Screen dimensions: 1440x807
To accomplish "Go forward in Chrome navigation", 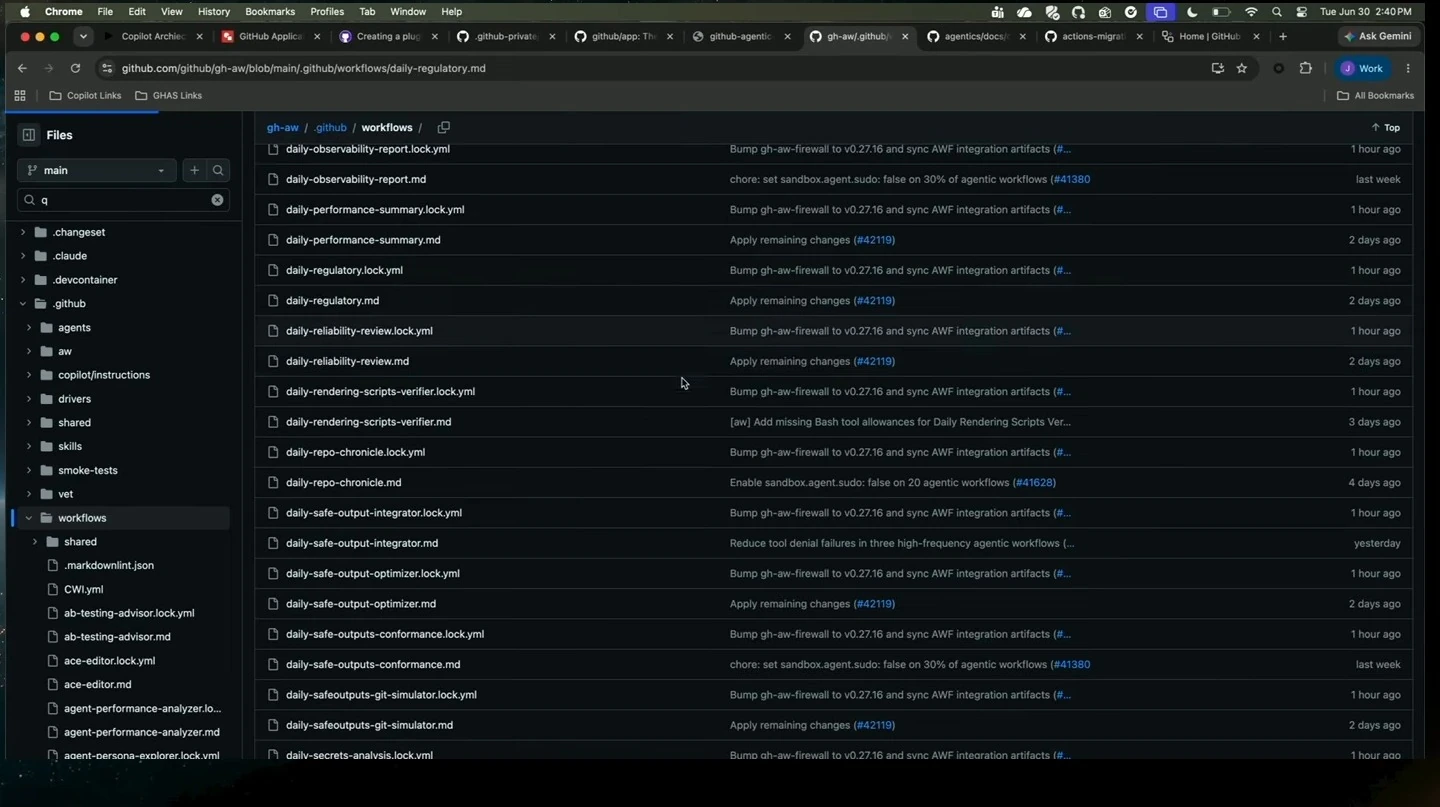I will [x=48, y=68].
